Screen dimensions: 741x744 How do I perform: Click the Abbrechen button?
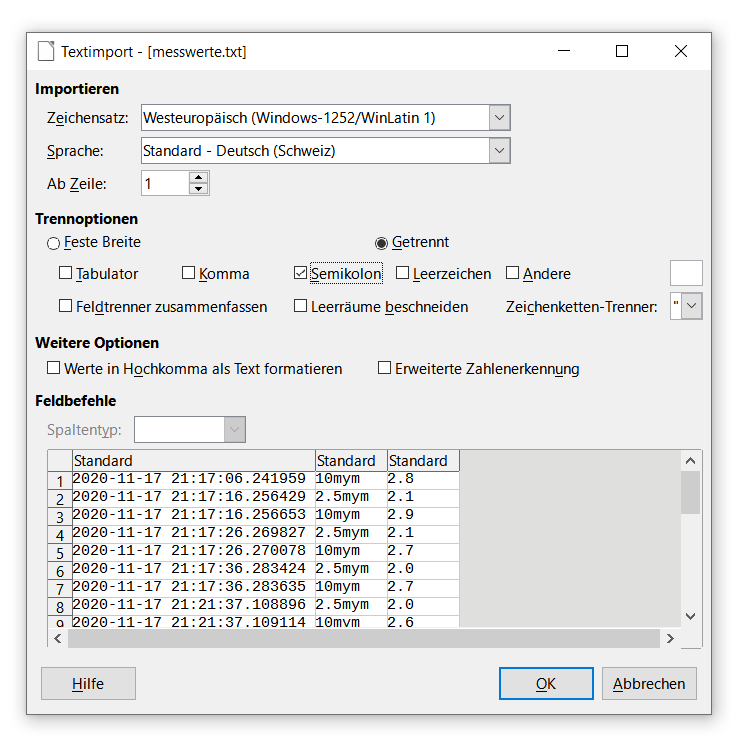649,684
